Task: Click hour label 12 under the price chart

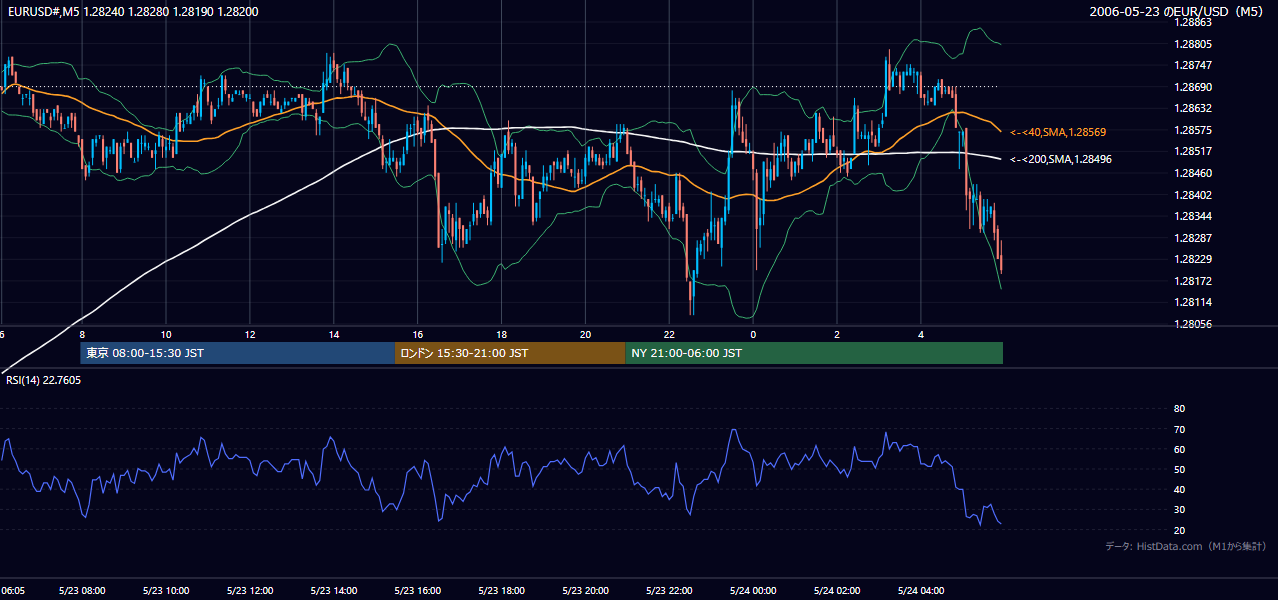Action: 250,335
